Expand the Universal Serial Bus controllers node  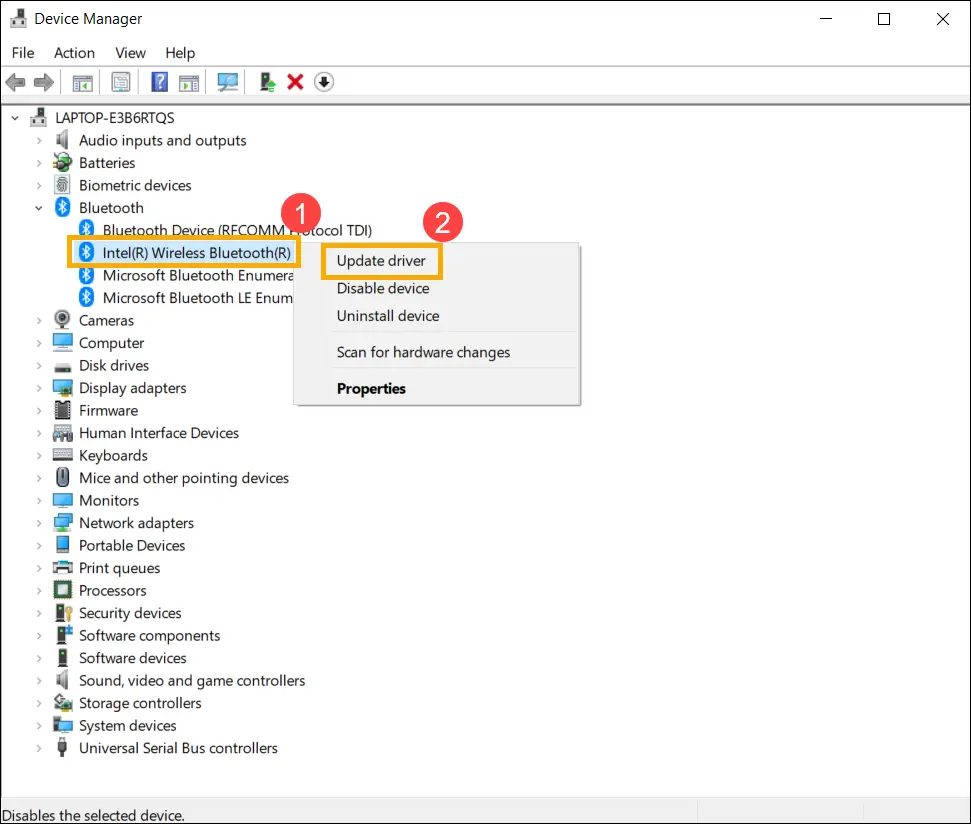click(39, 748)
